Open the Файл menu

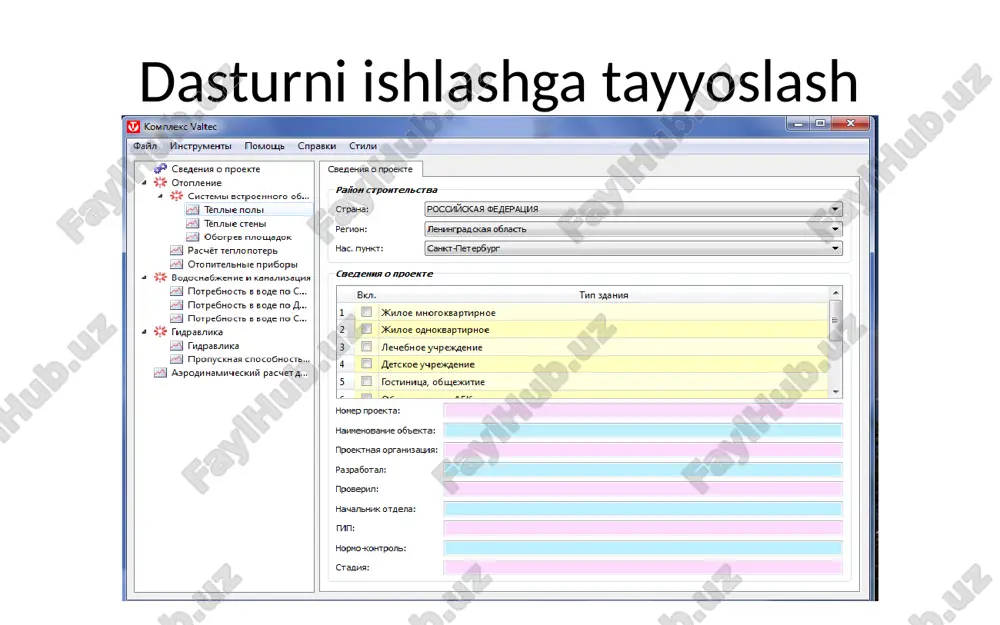click(145, 146)
